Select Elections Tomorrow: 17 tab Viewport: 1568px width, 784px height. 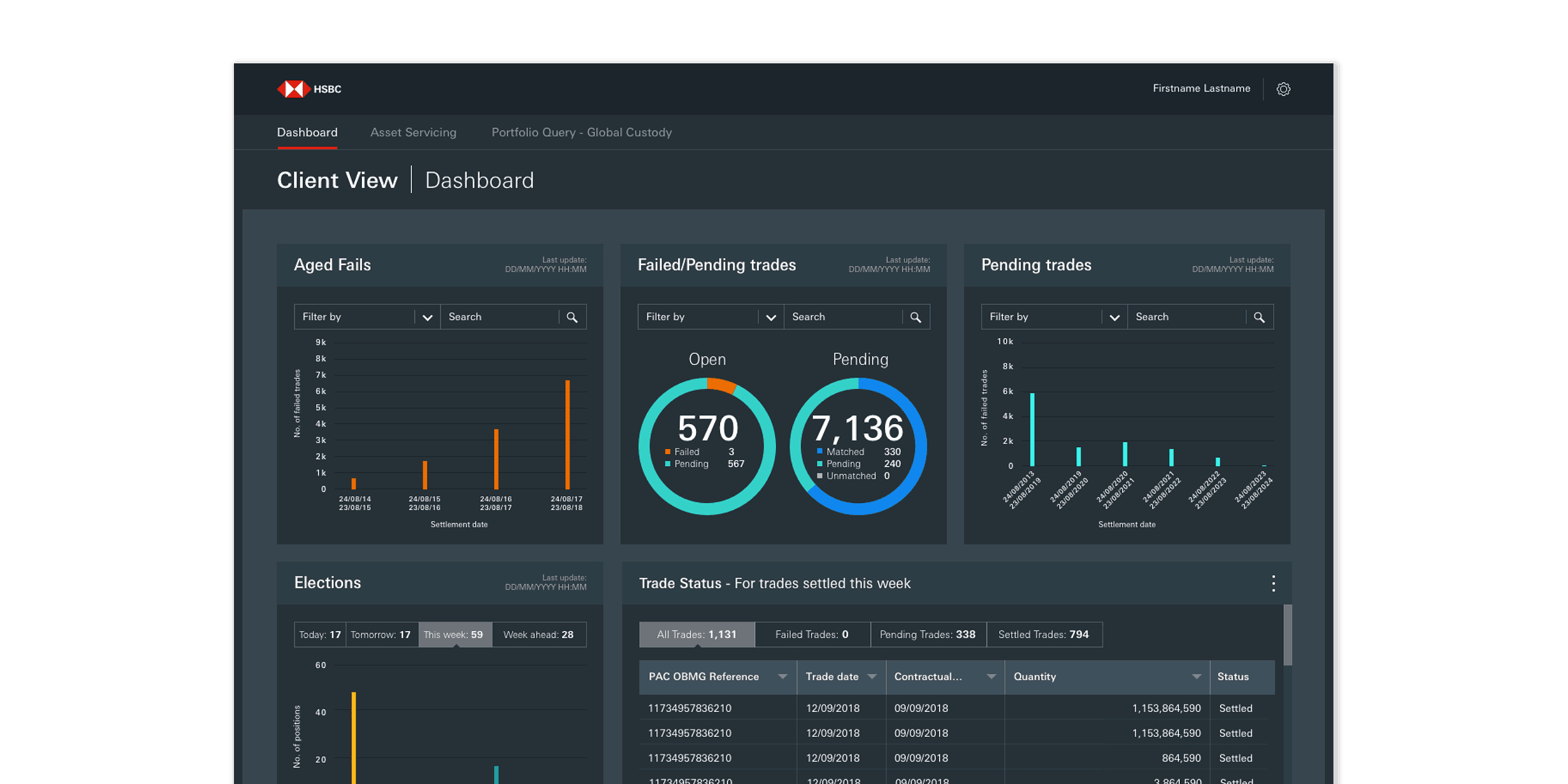381,635
